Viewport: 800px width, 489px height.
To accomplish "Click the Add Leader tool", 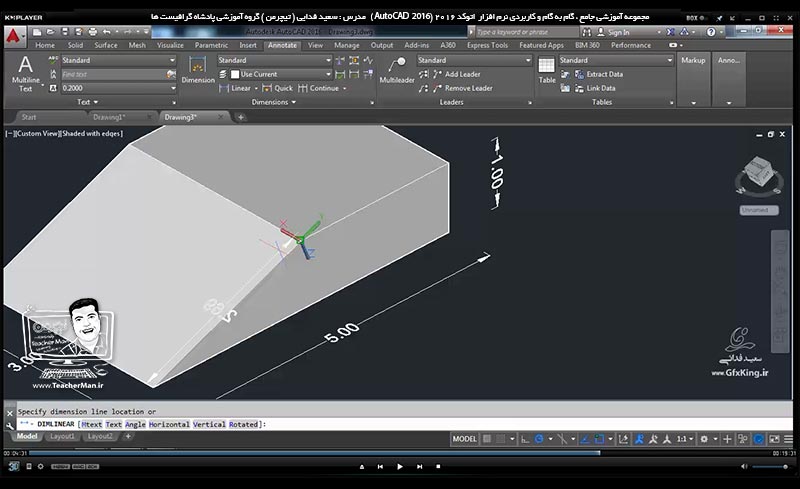I will tap(457, 74).
